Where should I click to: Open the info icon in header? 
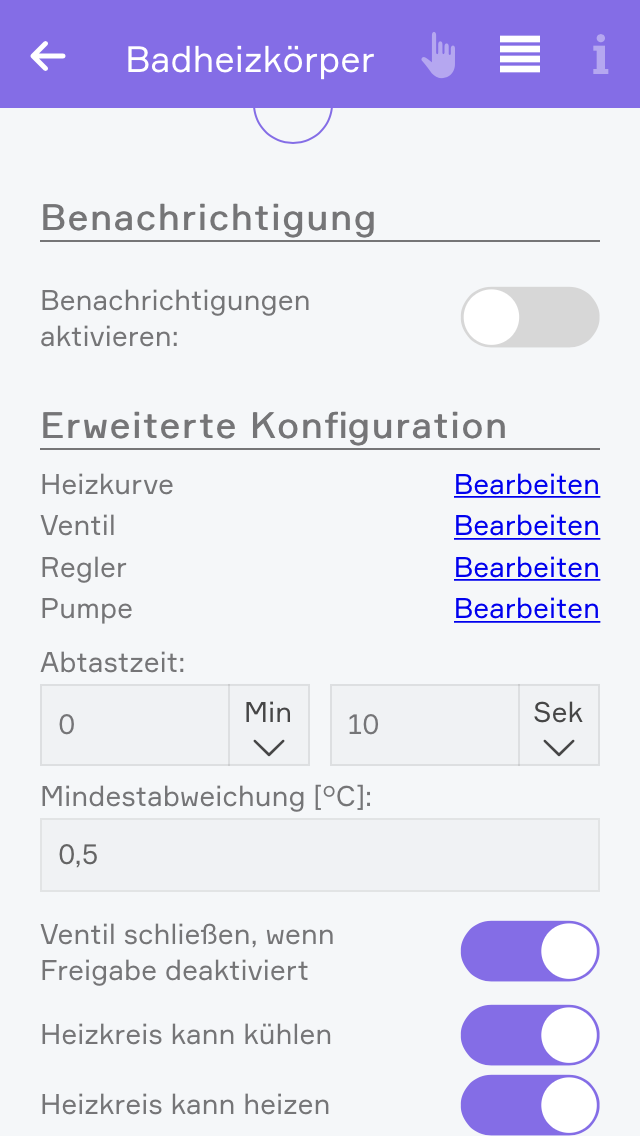tap(599, 56)
